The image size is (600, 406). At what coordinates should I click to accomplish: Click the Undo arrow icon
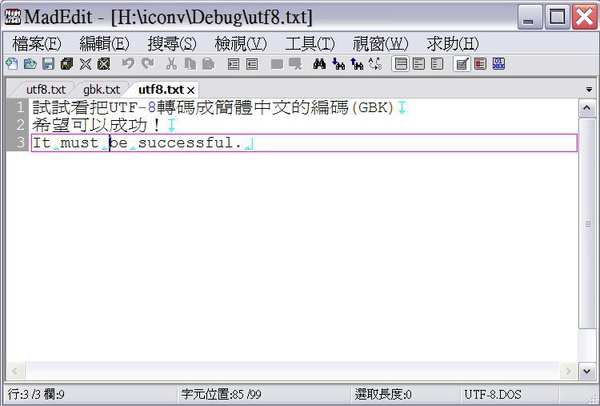click(128, 64)
